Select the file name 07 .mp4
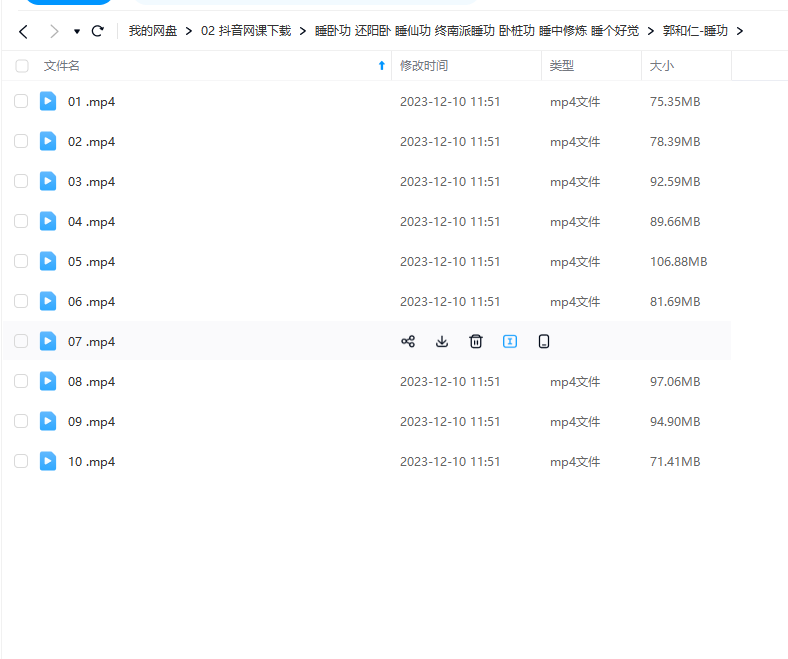Screen dimensions: 788x659 click(91, 342)
